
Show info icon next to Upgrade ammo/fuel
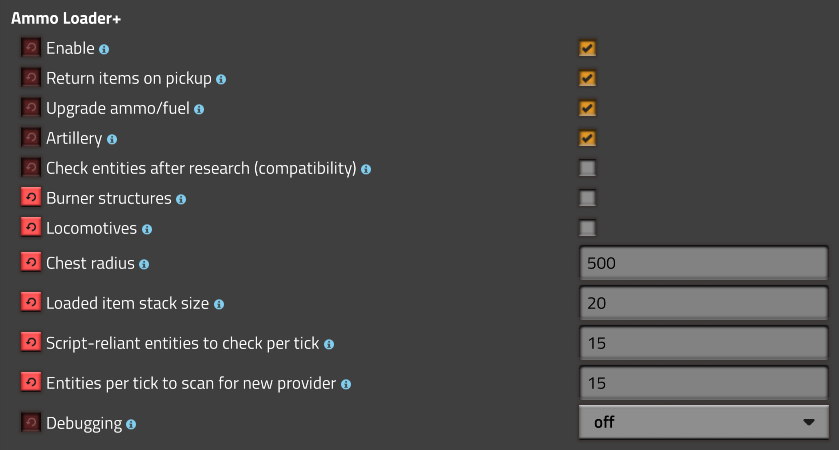(x=199, y=110)
